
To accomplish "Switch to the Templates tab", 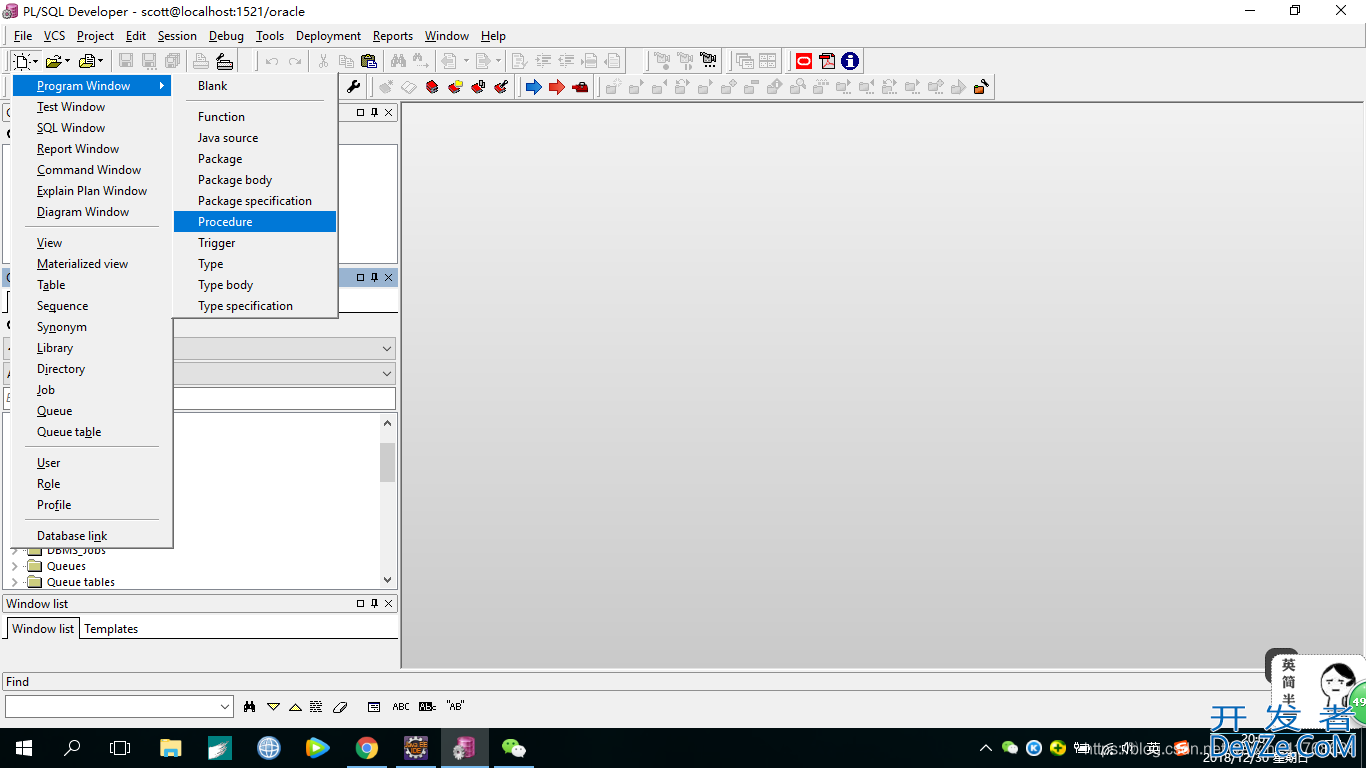I will coord(111,629).
